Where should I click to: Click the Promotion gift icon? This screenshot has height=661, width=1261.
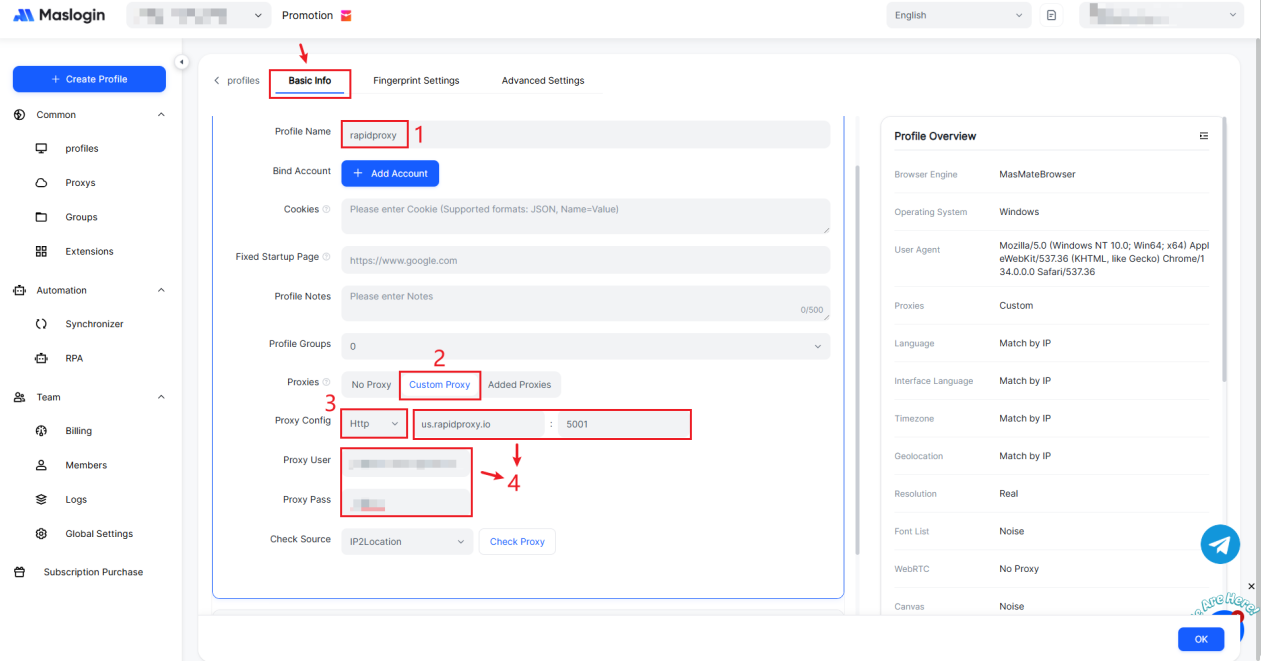click(346, 16)
